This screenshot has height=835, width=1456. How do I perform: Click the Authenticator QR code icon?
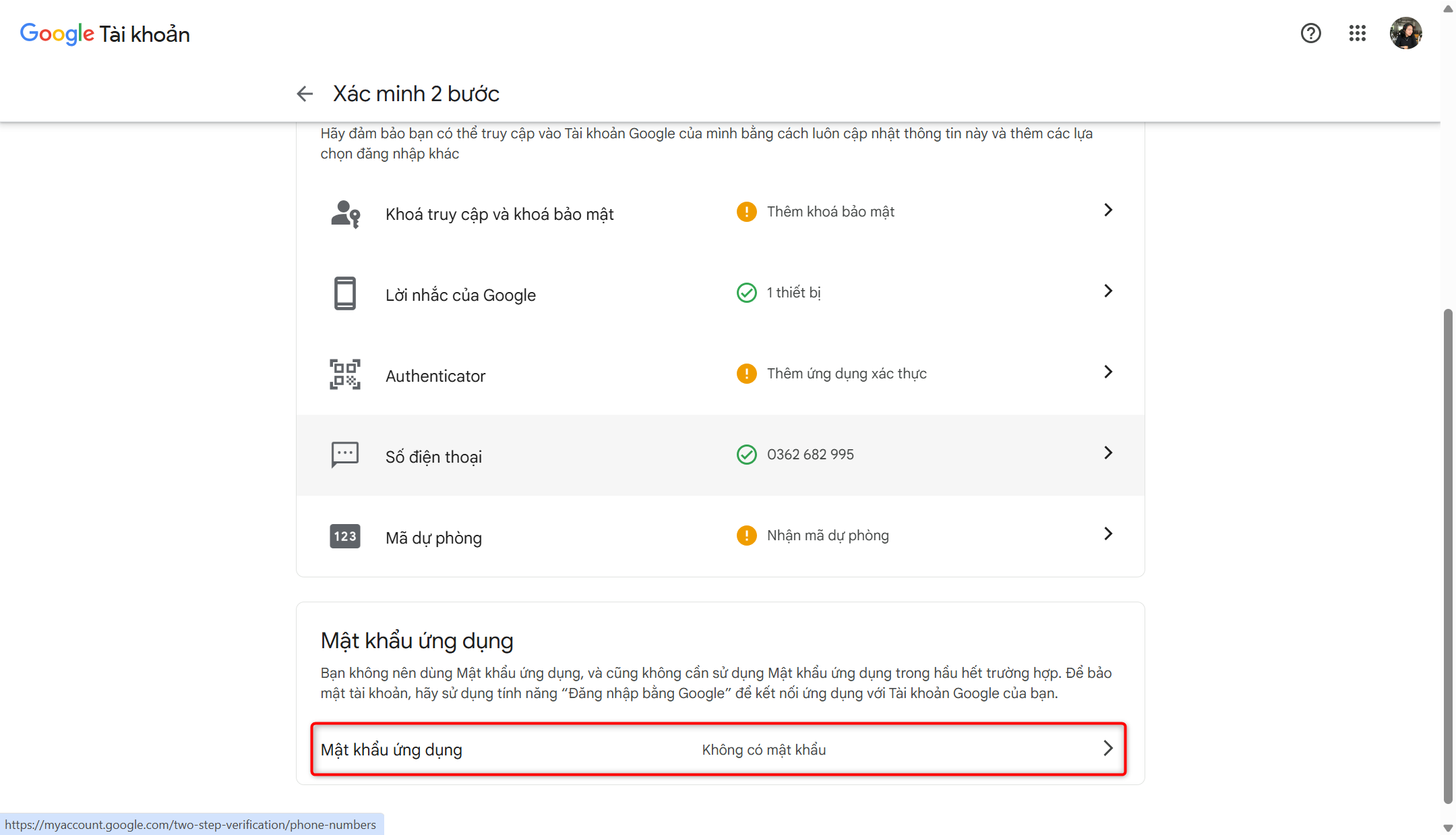click(345, 374)
